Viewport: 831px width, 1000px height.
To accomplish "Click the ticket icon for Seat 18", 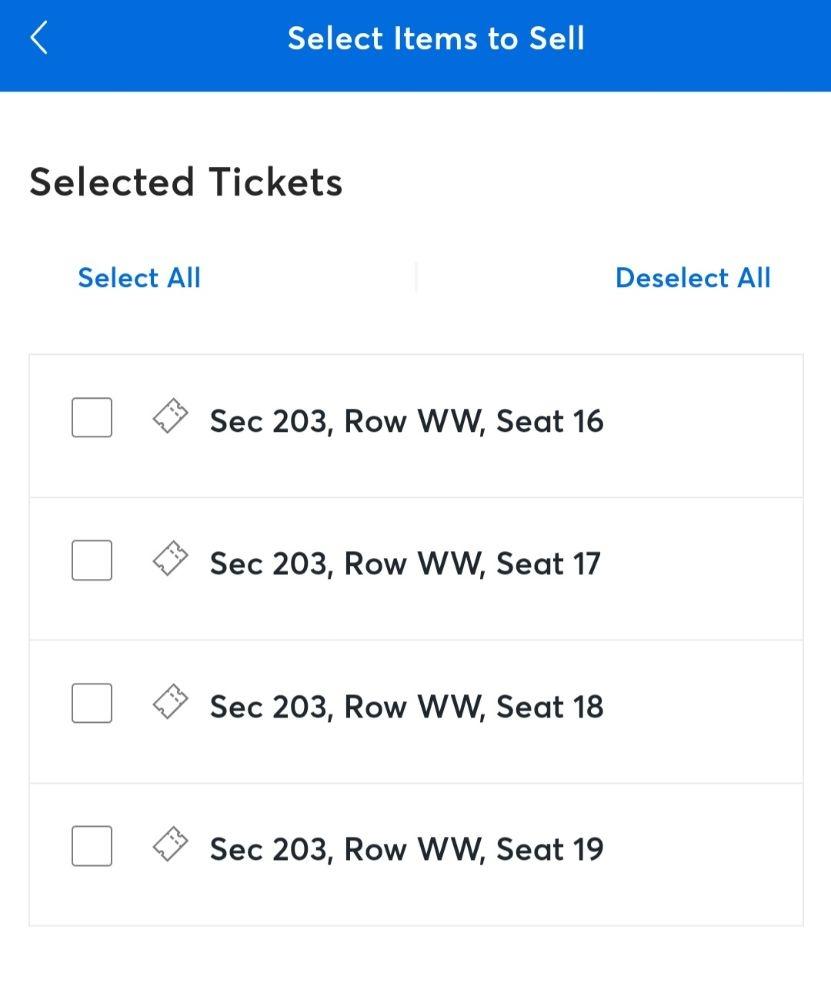I will (170, 702).
